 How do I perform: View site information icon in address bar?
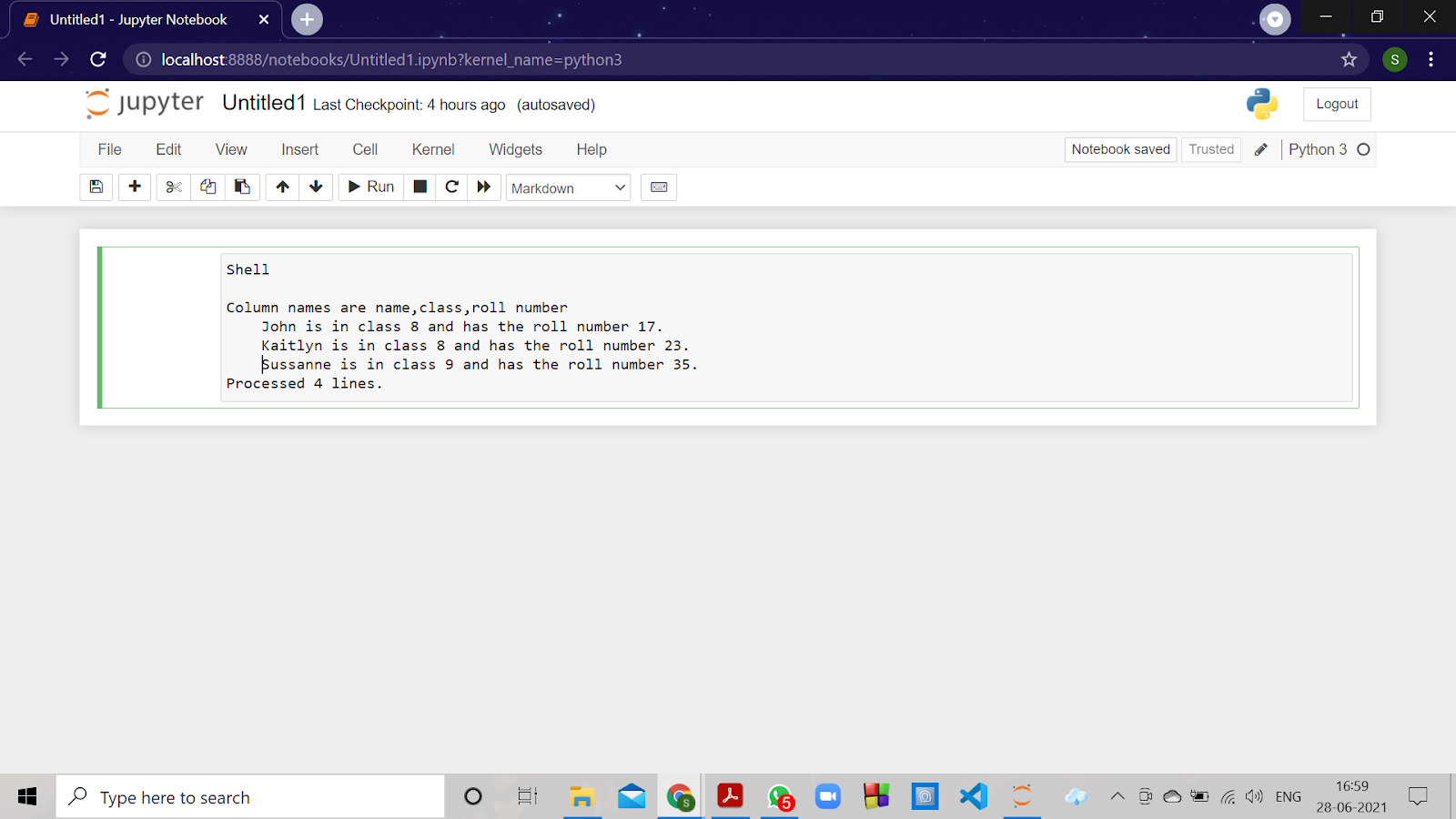click(143, 59)
